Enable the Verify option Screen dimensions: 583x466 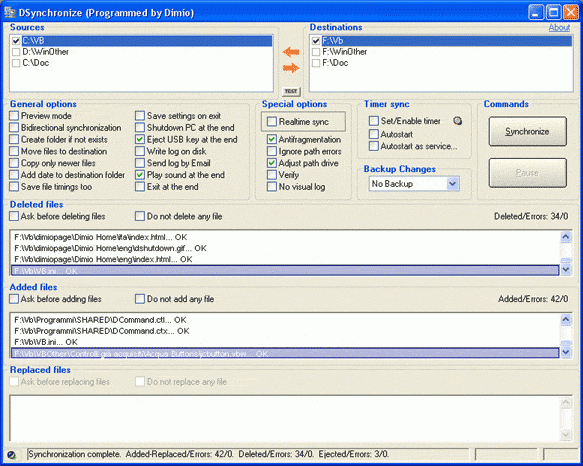pos(272,175)
